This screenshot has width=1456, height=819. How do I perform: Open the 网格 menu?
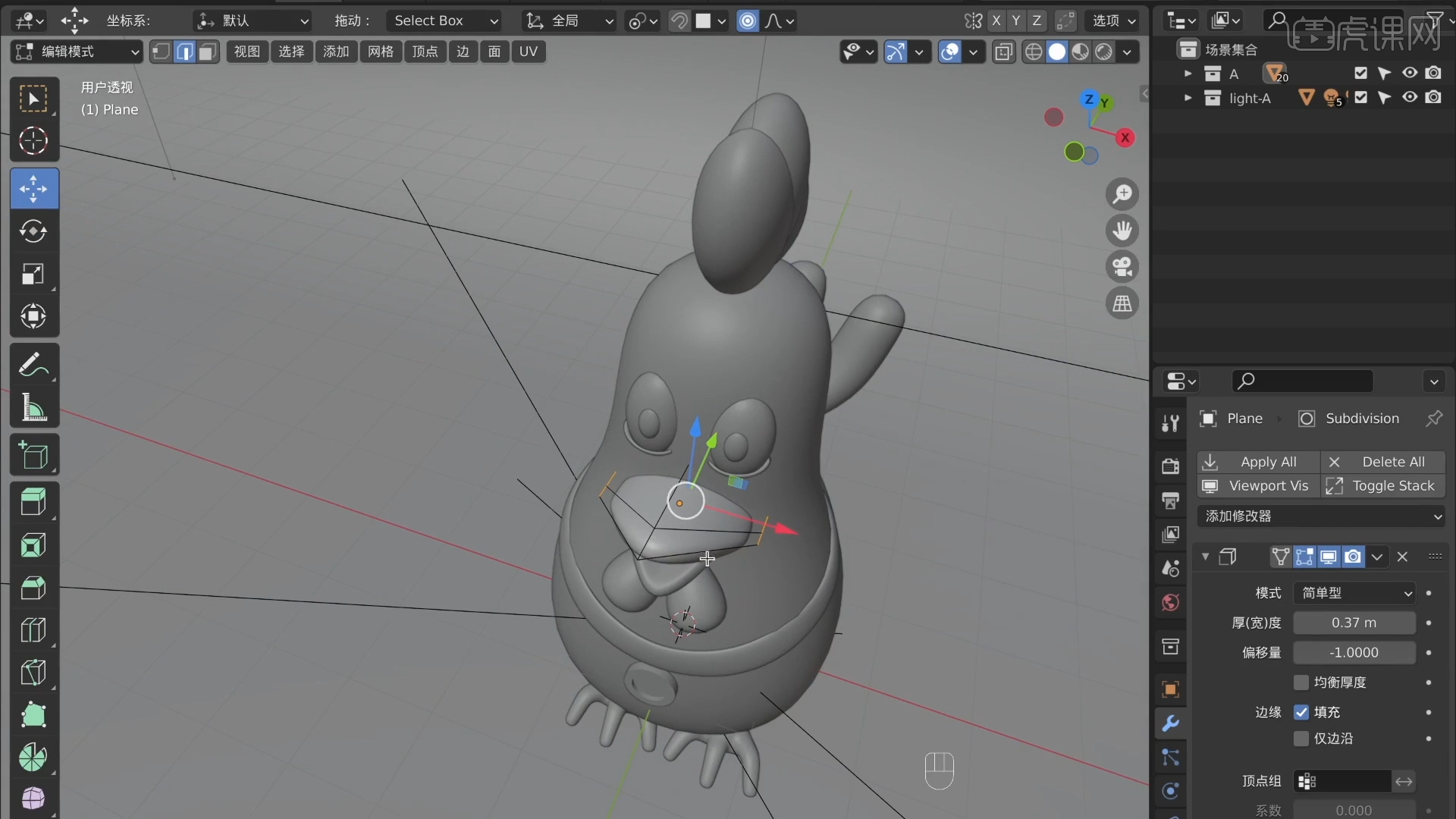[x=380, y=52]
